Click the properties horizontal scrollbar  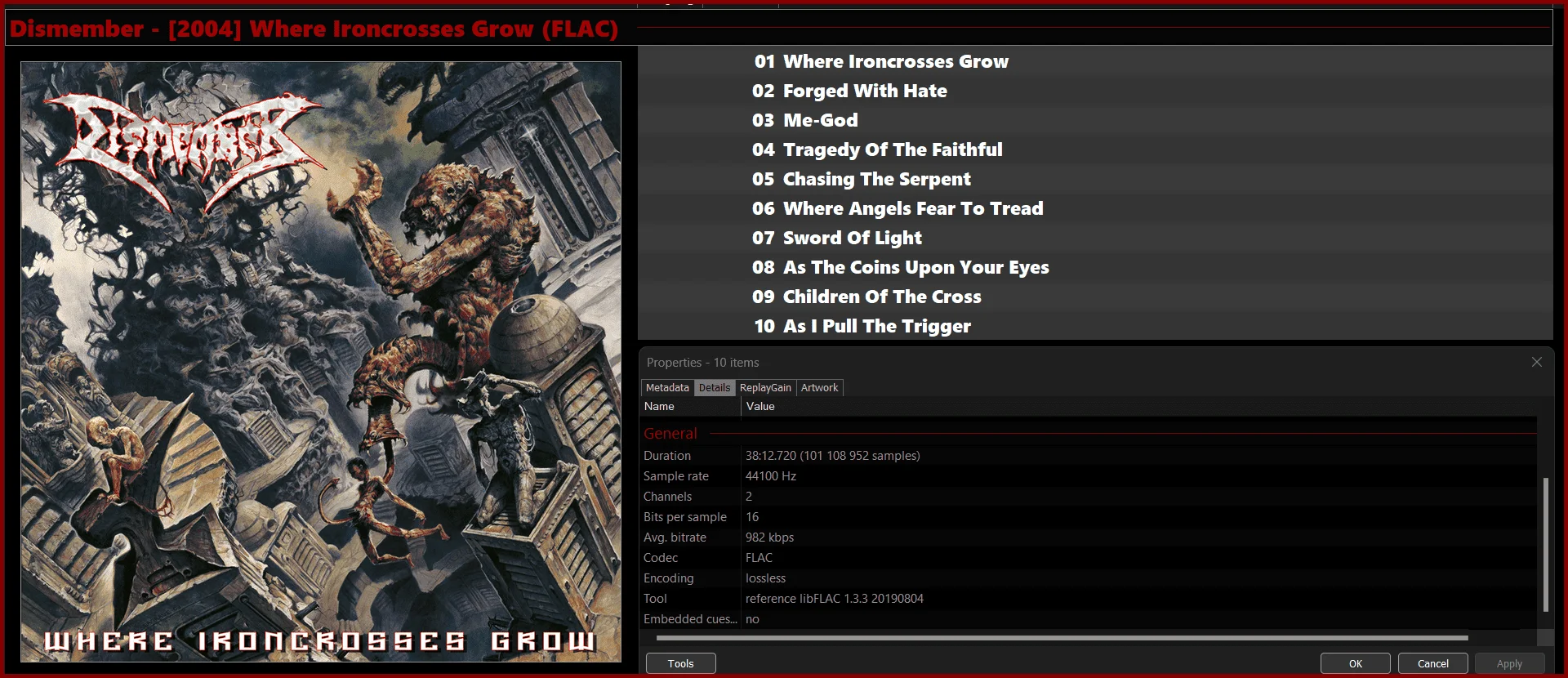coord(1062,637)
